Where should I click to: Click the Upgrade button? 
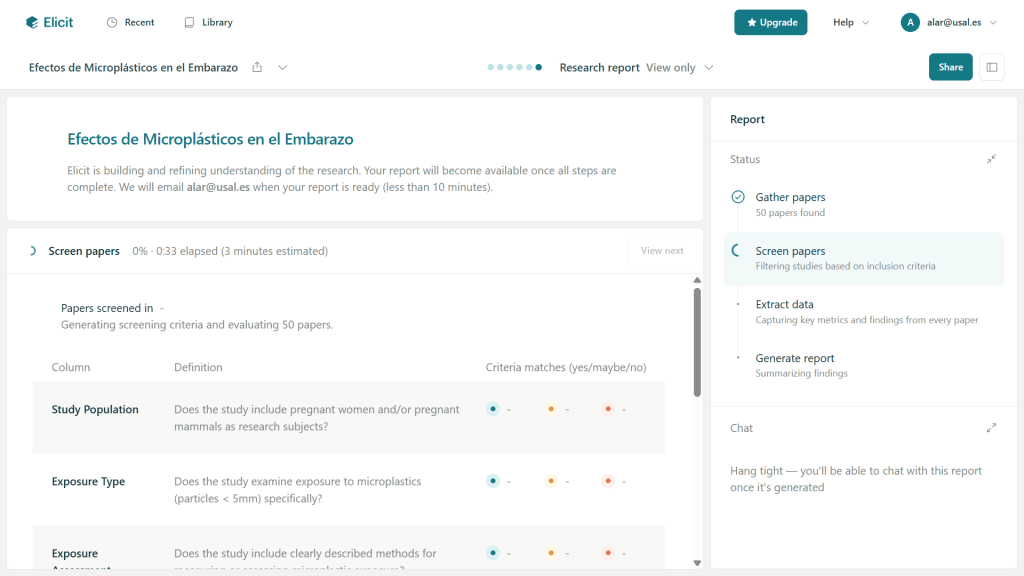coord(770,22)
